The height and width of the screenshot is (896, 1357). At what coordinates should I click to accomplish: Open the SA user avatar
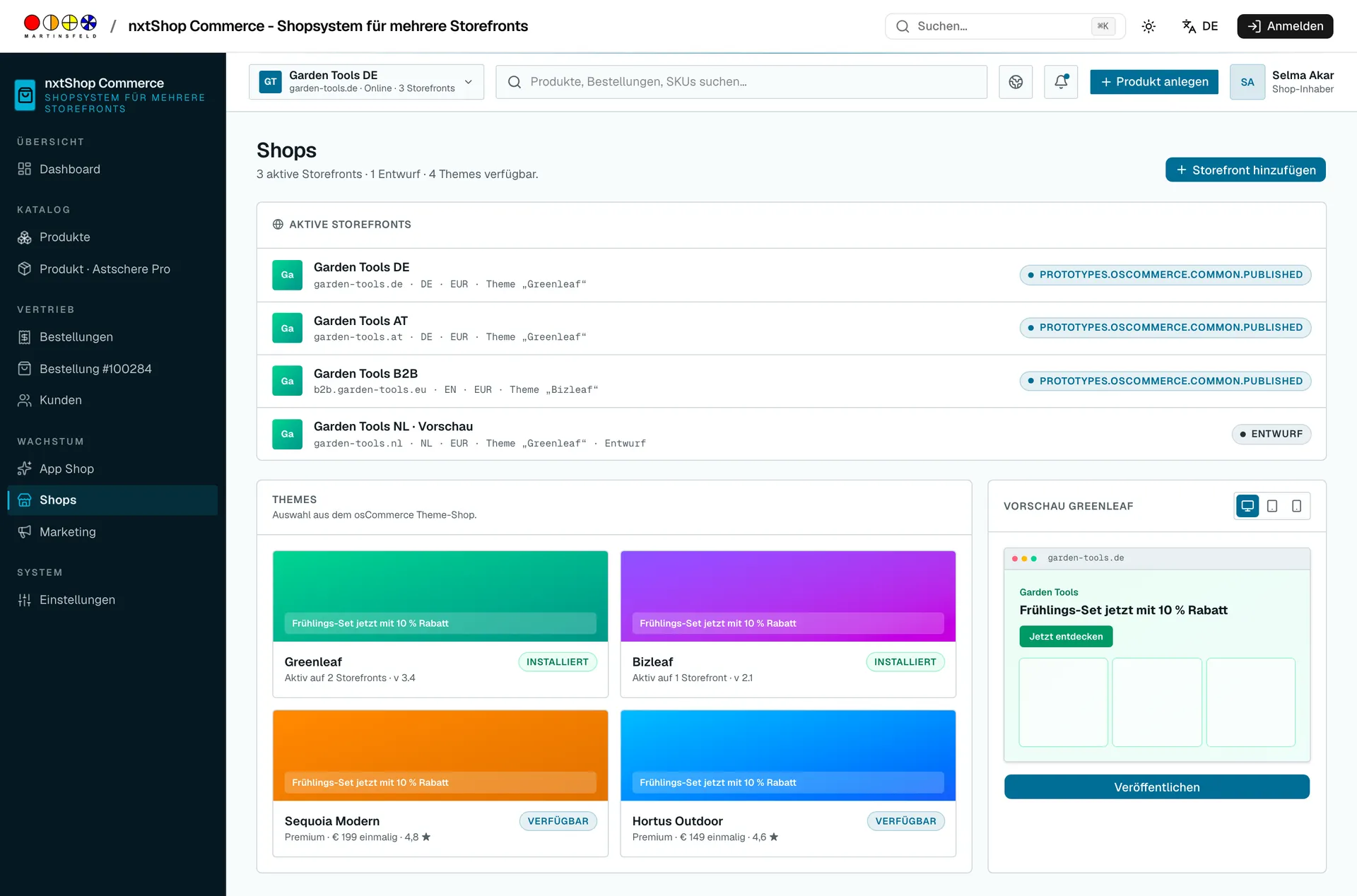click(x=1247, y=82)
